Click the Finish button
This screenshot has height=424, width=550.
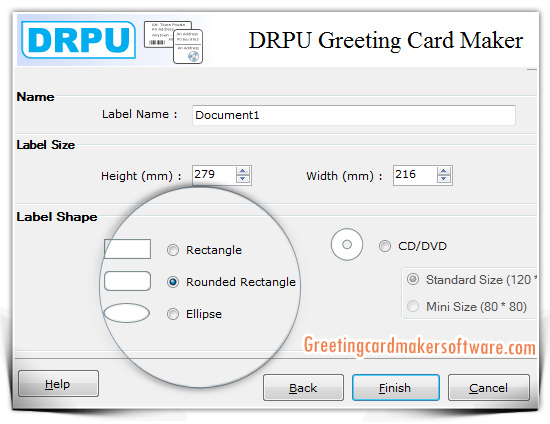tap(396, 388)
